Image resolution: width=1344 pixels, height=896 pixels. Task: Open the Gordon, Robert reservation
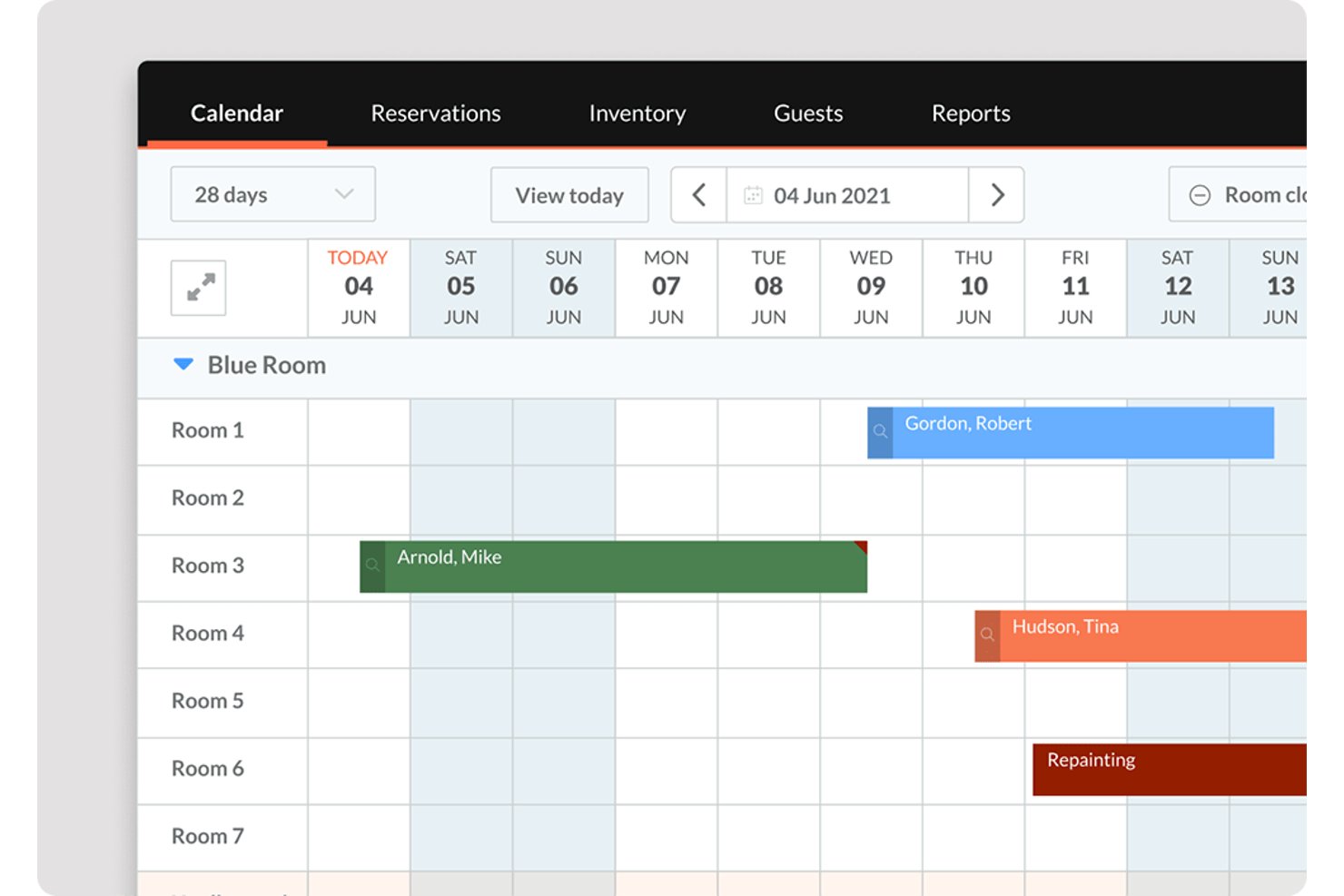[x=1071, y=432]
